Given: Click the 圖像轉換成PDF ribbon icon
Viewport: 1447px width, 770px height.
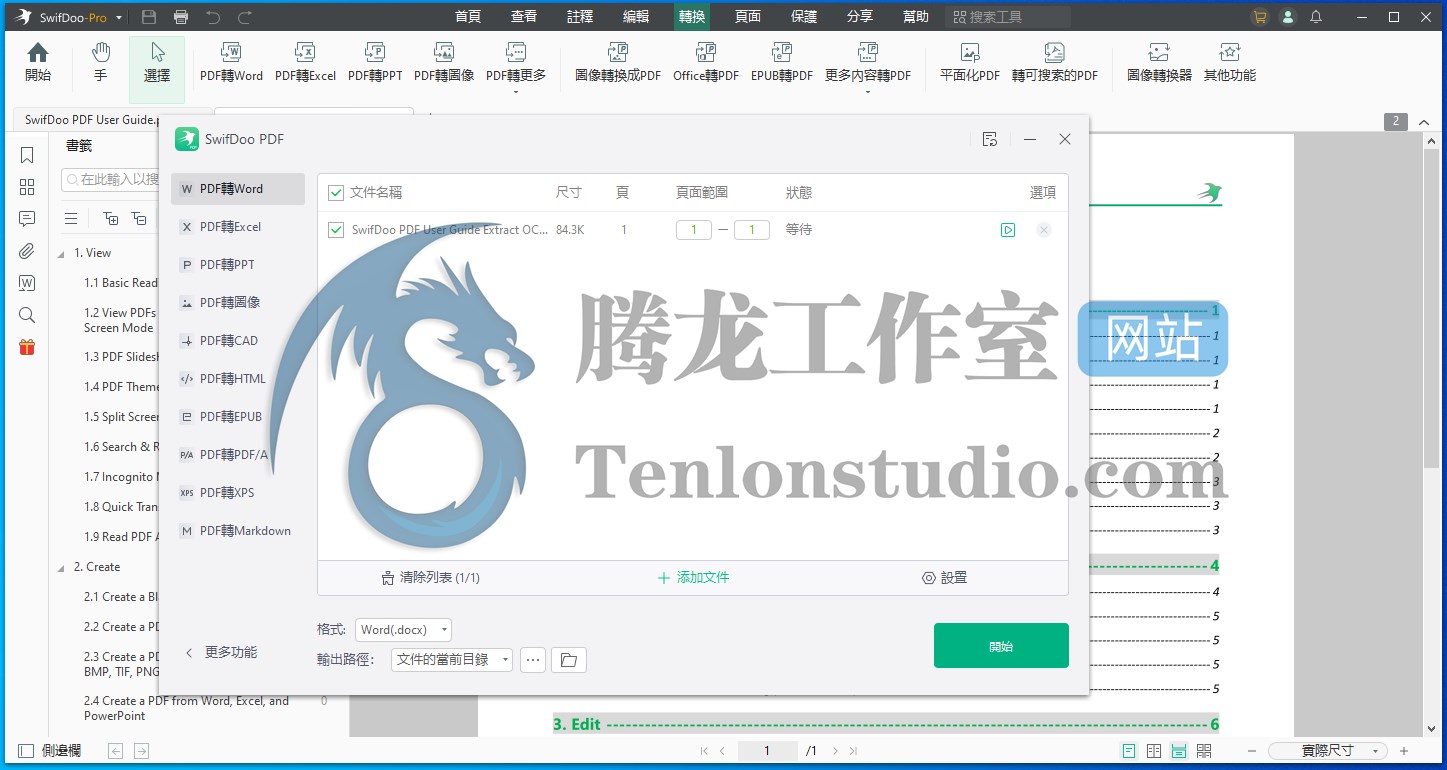Looking at the screenshot, I should coord(618,62).
